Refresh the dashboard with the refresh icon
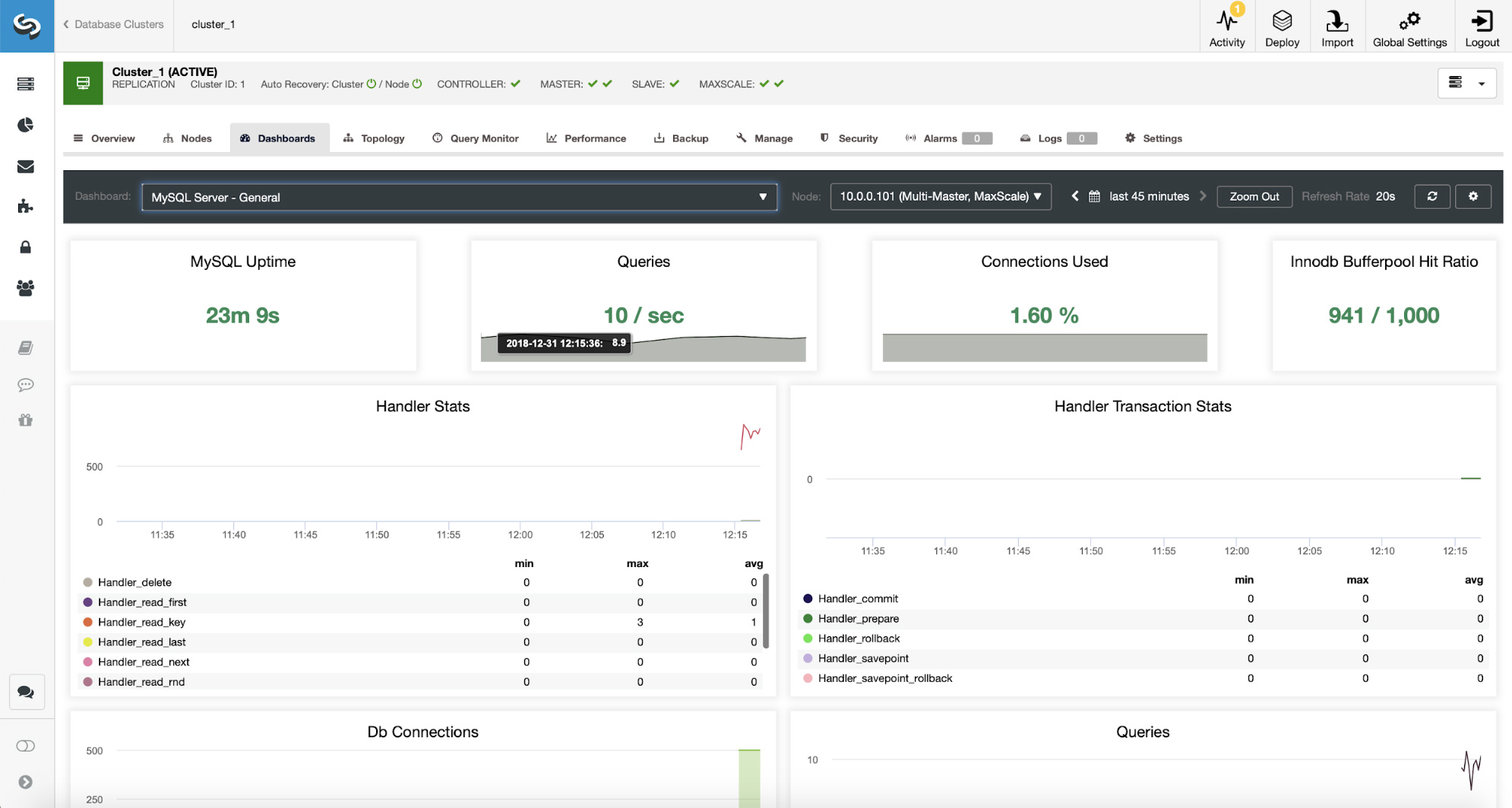The image size is (1512, 808). pos(1431,196)
